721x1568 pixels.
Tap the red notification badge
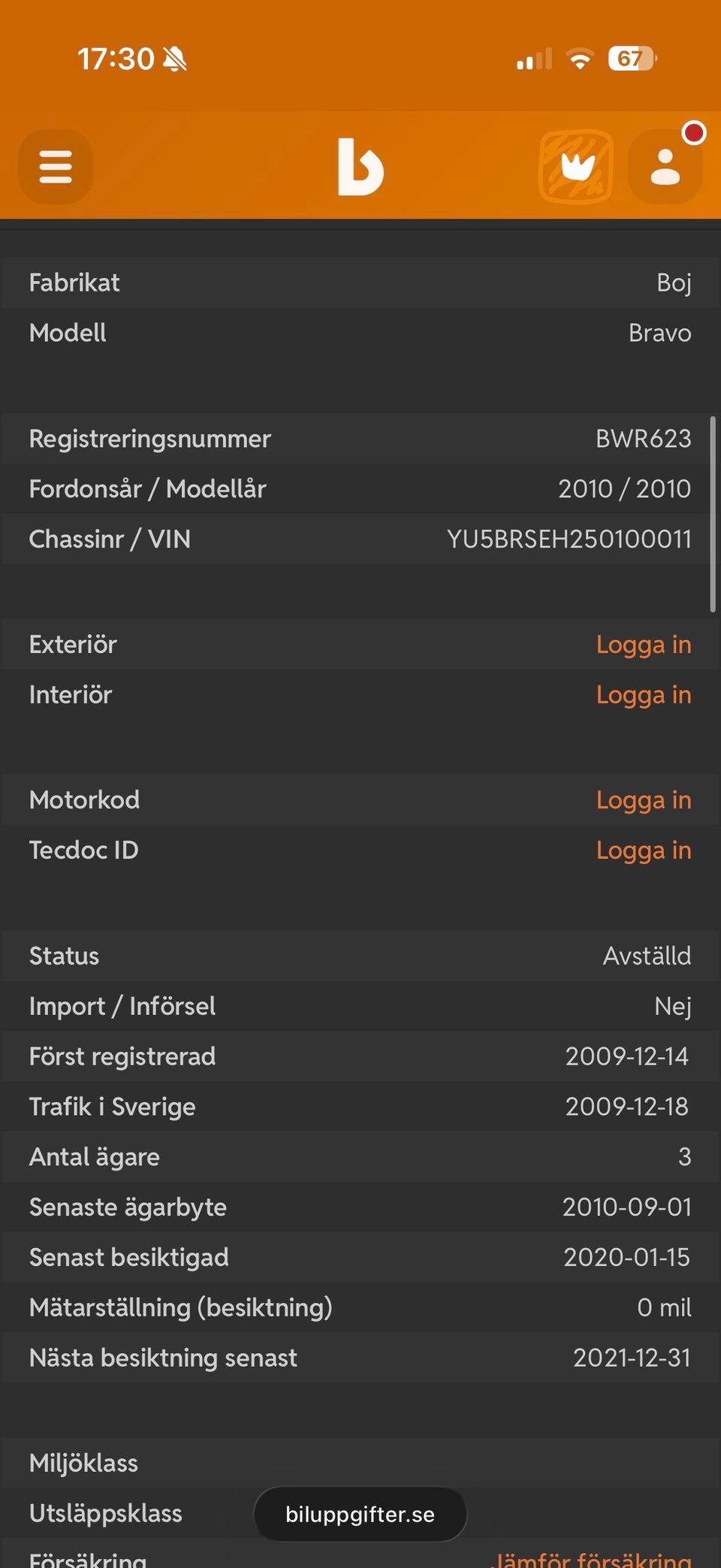pyautogui.click(x=694, y=133)
